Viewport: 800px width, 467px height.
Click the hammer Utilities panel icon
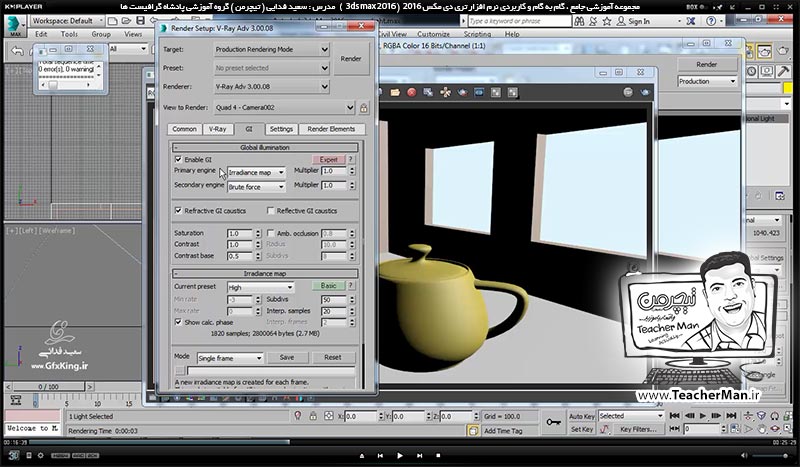click(x=783, y=71)
